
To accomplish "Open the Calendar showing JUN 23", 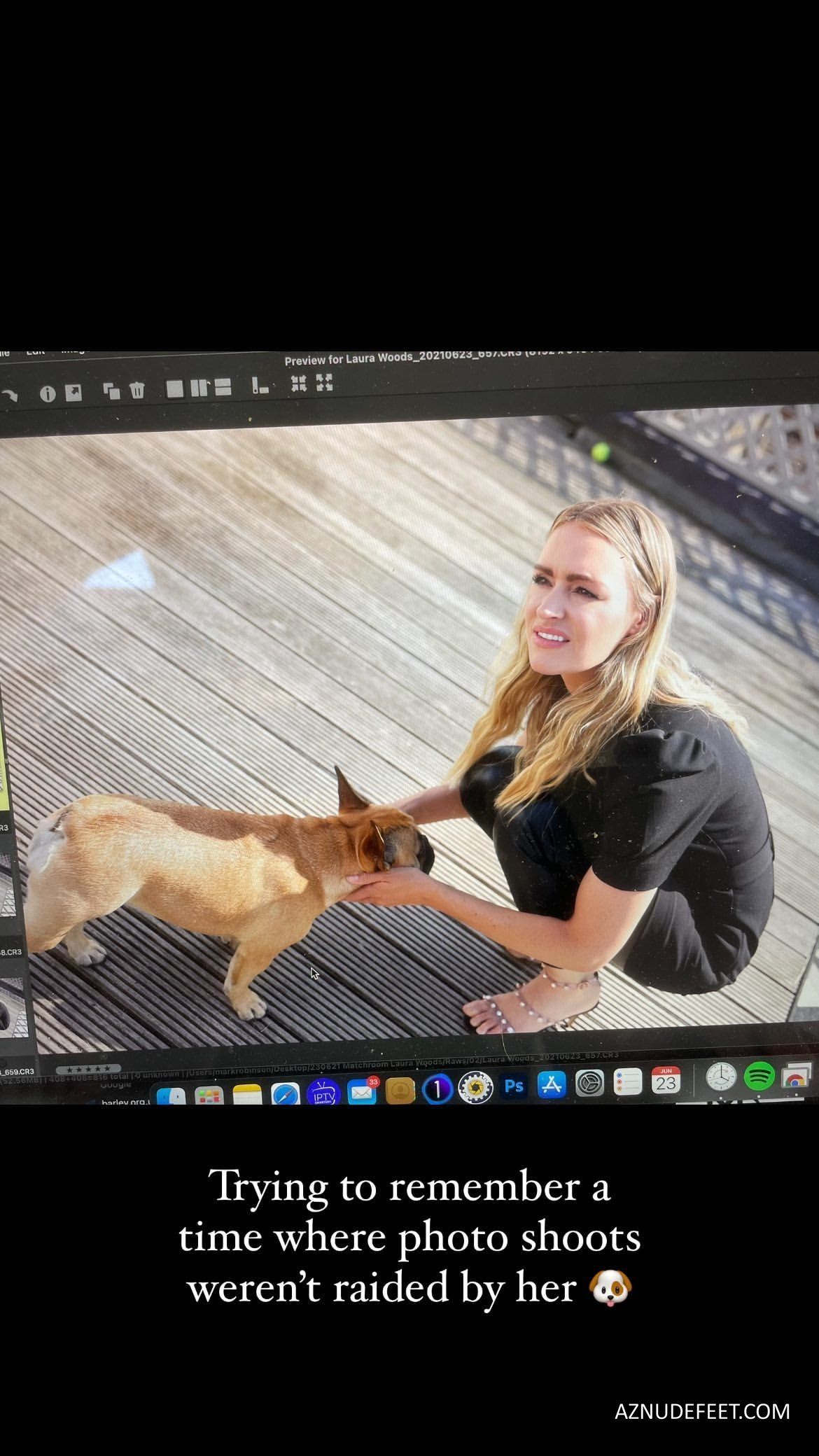I will click(x=666, y=1081).
